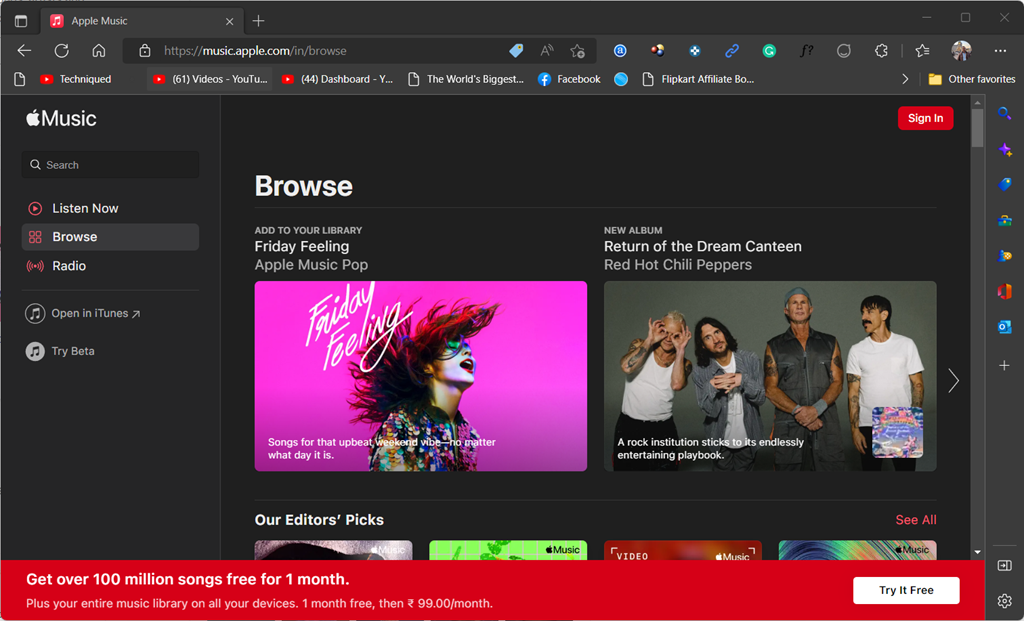Expand more bookmarks chevron

pos(905,79)
